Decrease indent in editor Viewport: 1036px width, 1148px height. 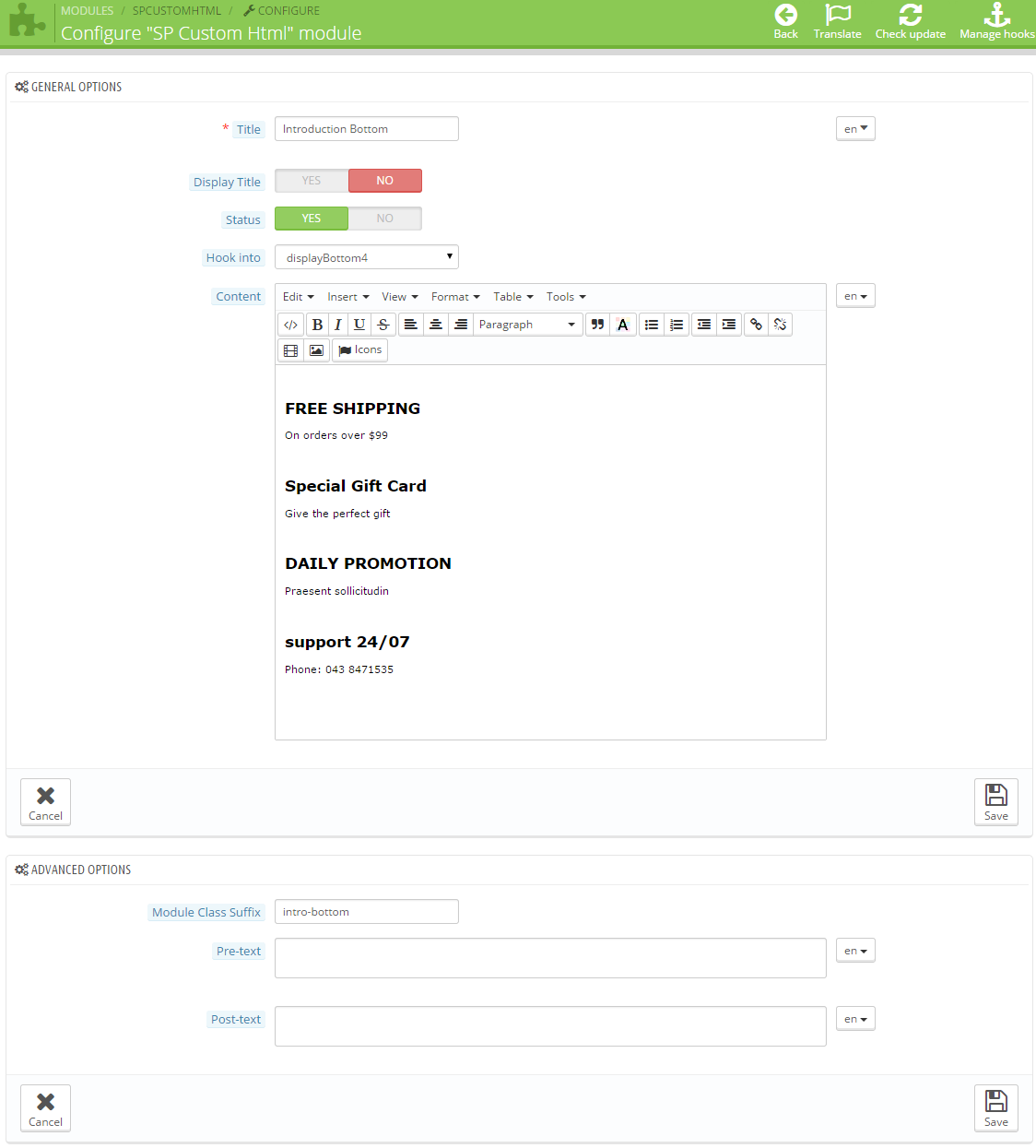pyautogui.click(x=704, y=325)
